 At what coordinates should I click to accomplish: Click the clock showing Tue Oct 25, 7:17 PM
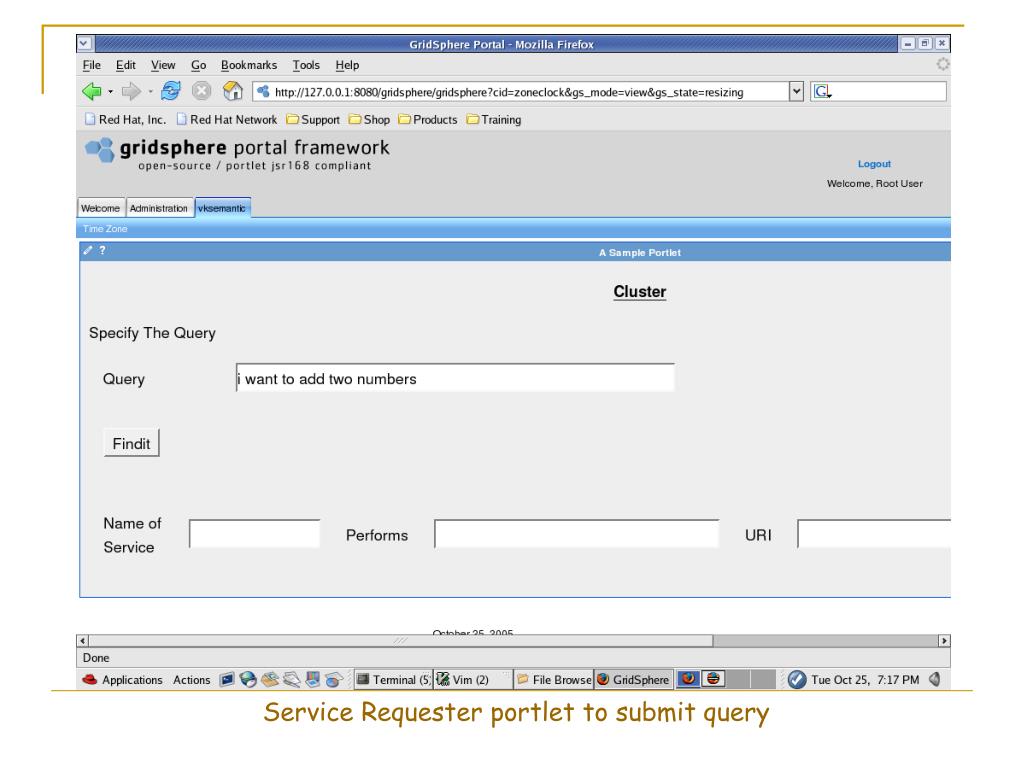pyautogui.click(x=865, y=680)
